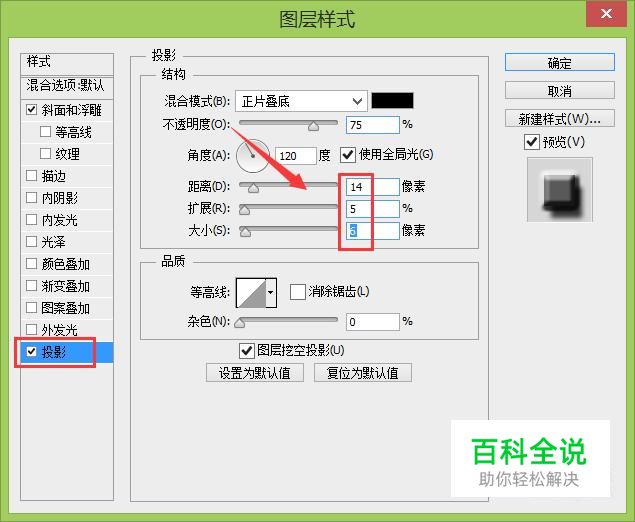The image size is (635, 522).
Task: Toggle 图层挖空投影 checkbox
Action: pyautogui.click(x=247, y=351)
